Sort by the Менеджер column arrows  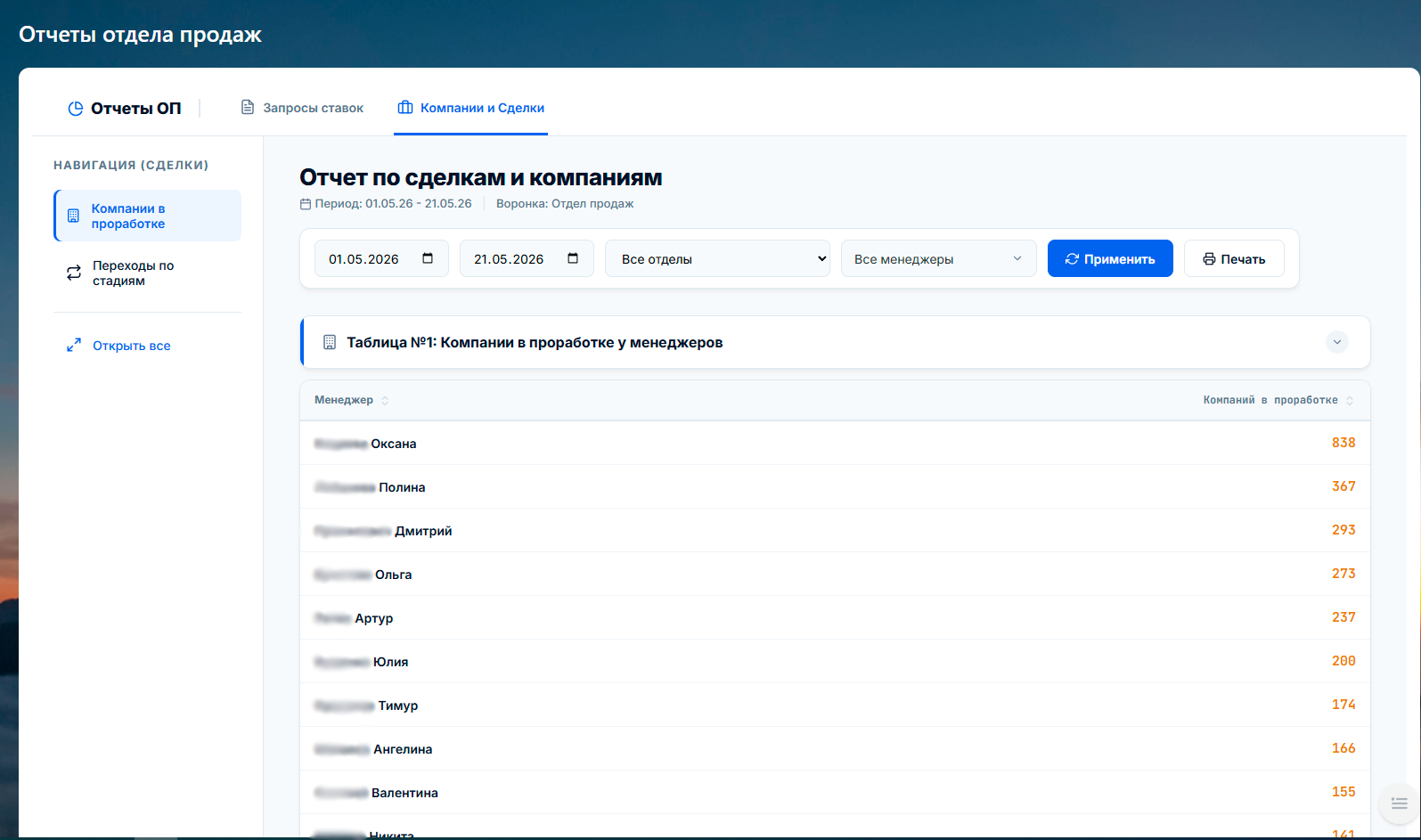[x=385, y=401]
